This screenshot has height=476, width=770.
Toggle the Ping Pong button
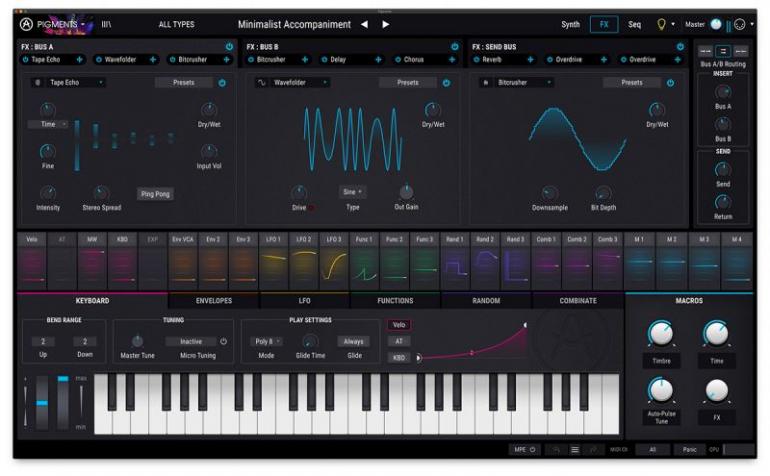point(155,194)
